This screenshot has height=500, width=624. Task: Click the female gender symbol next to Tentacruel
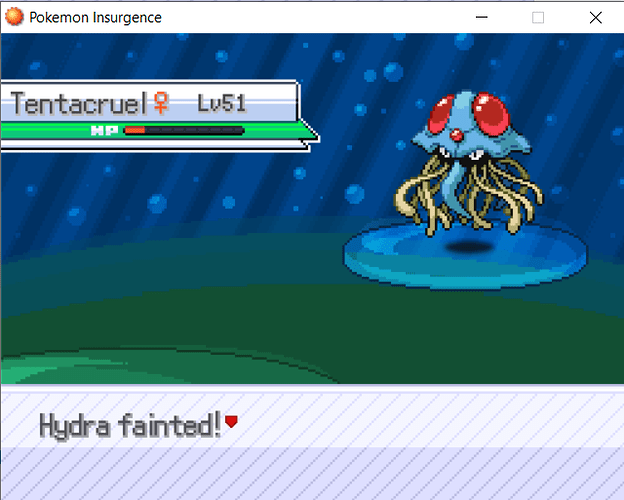click(161, 103)
